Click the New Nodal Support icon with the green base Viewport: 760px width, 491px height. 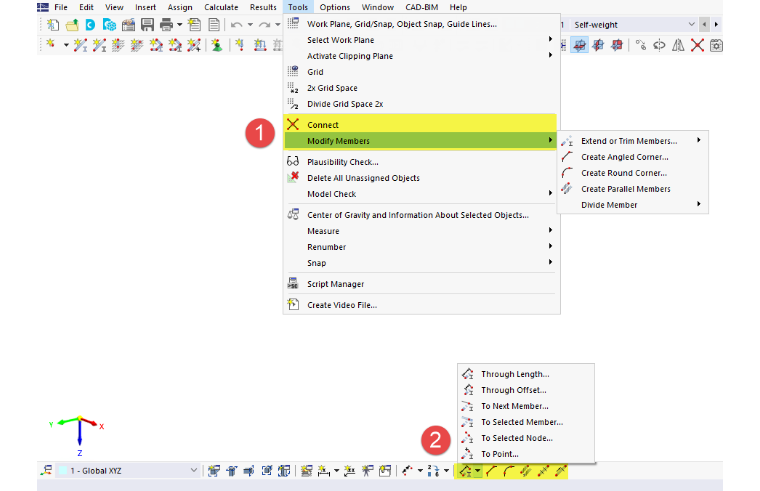tap(217, 45)
